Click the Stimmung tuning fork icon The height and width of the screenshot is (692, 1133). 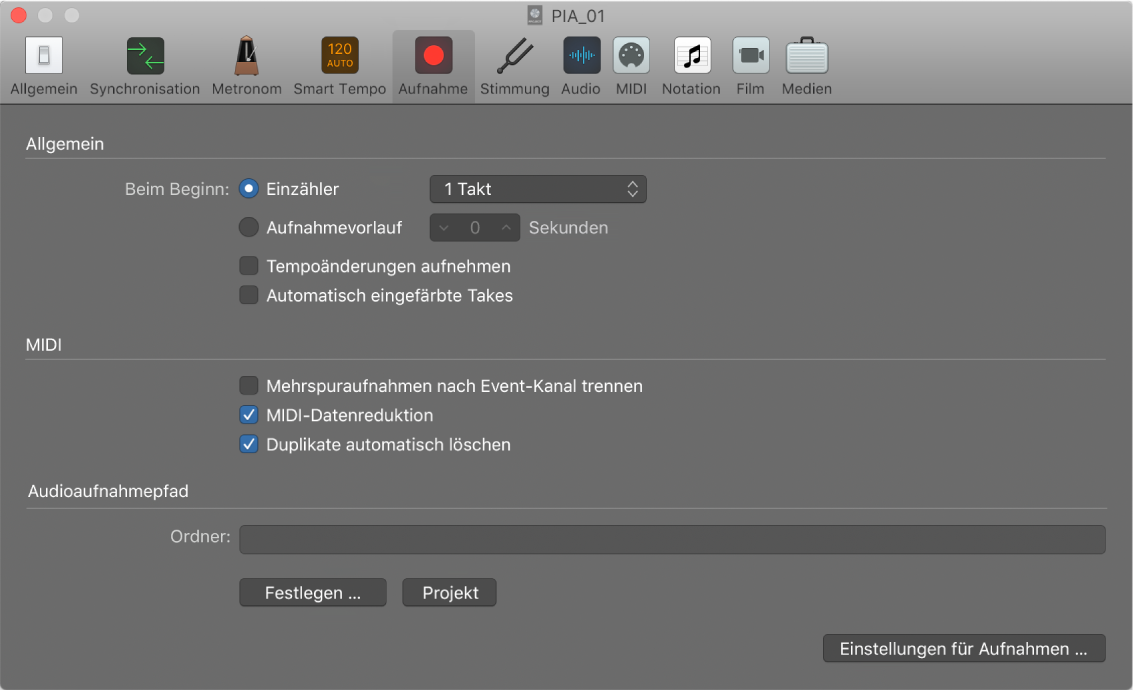click(x=514, y=56)
